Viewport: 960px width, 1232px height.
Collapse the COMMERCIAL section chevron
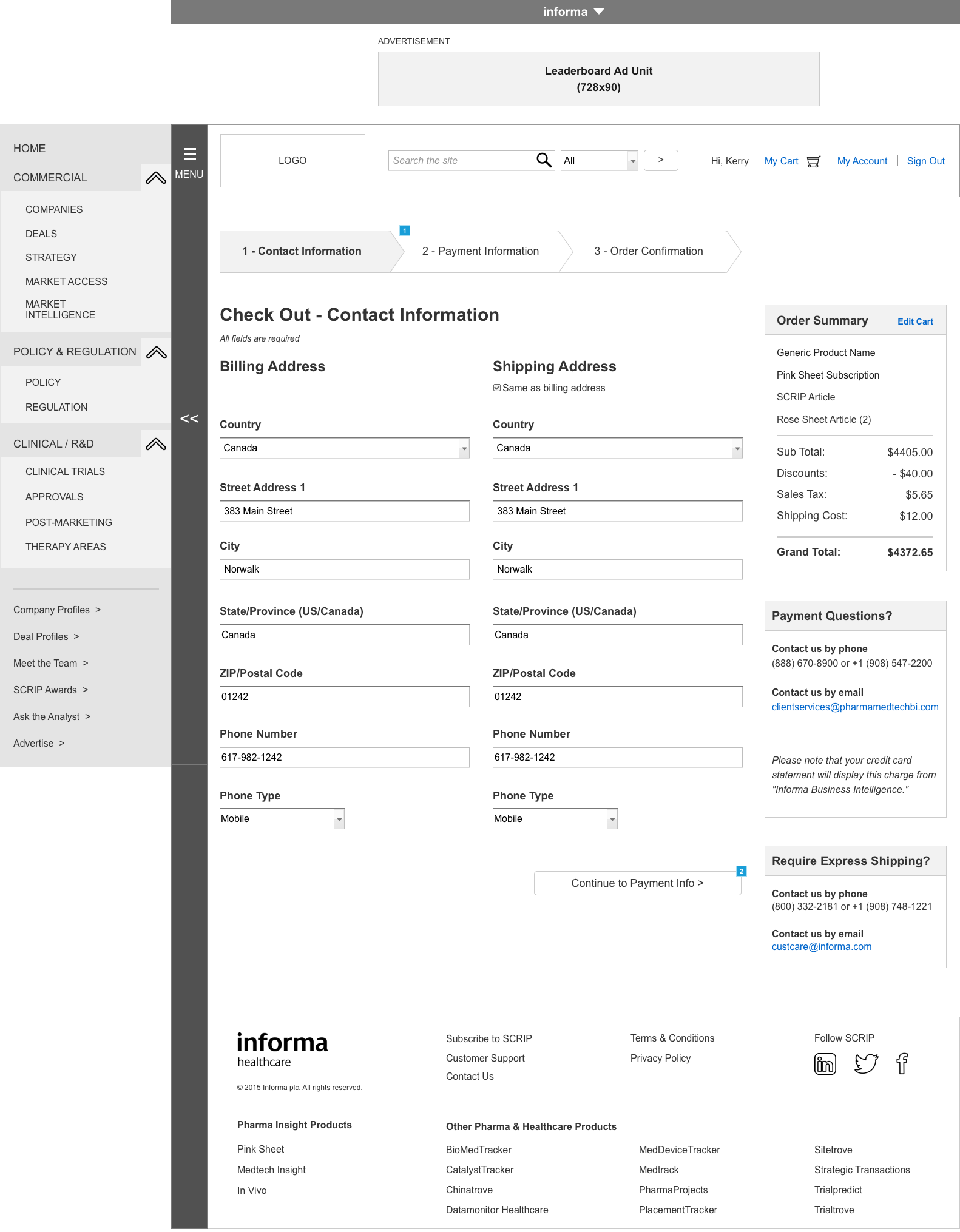pos(156,178)
